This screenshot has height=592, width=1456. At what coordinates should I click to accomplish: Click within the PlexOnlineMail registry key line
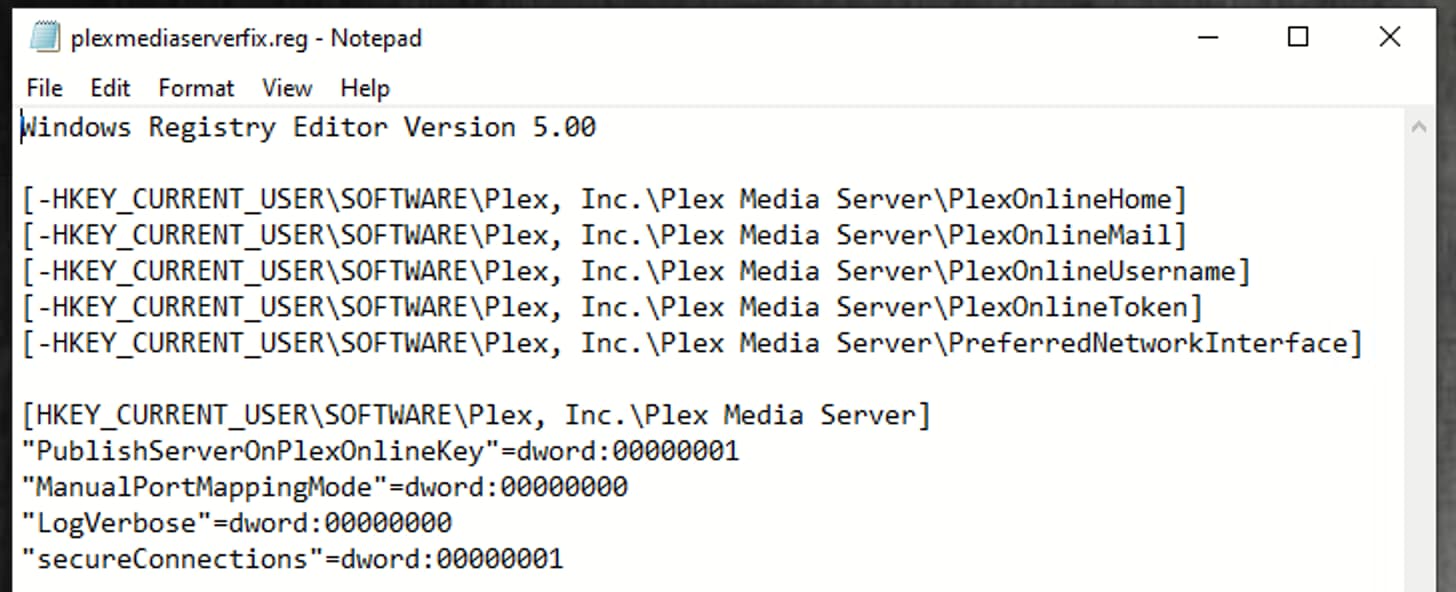click(x=604, y=235)
